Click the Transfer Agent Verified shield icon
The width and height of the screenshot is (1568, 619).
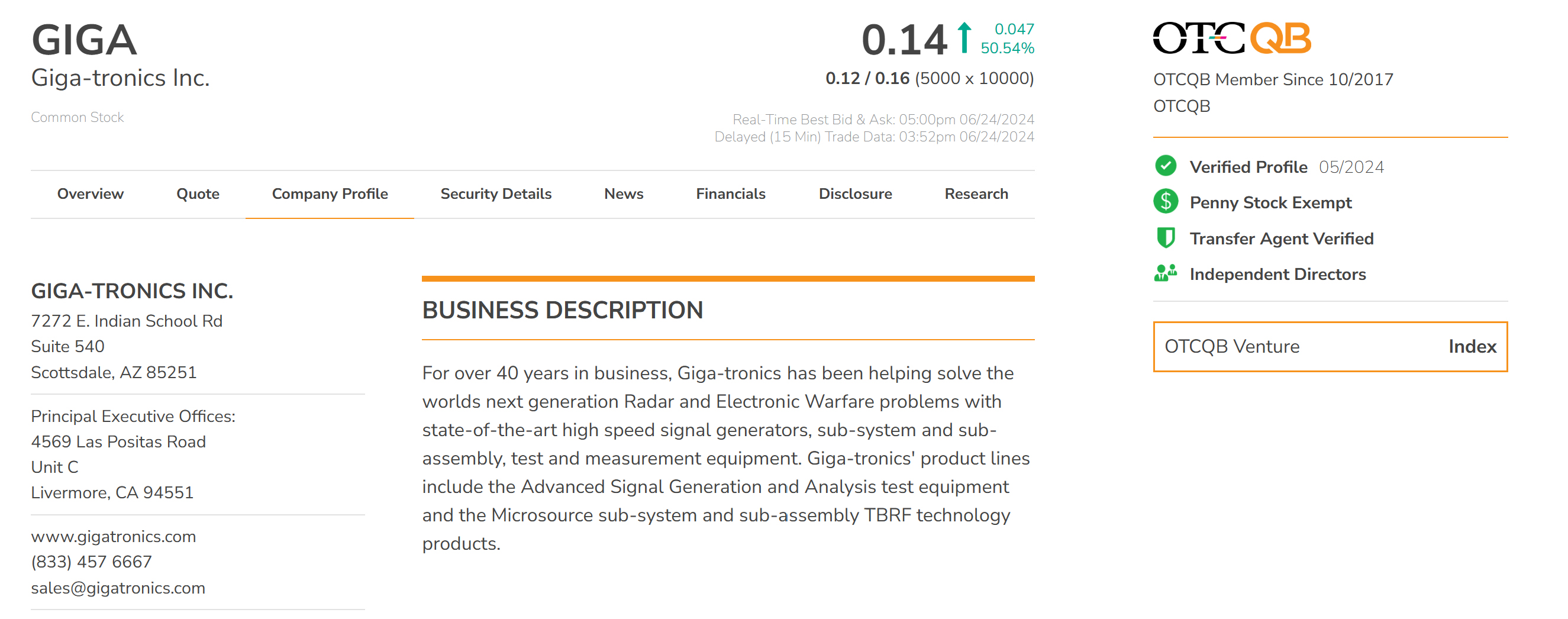click(1165, 238)
